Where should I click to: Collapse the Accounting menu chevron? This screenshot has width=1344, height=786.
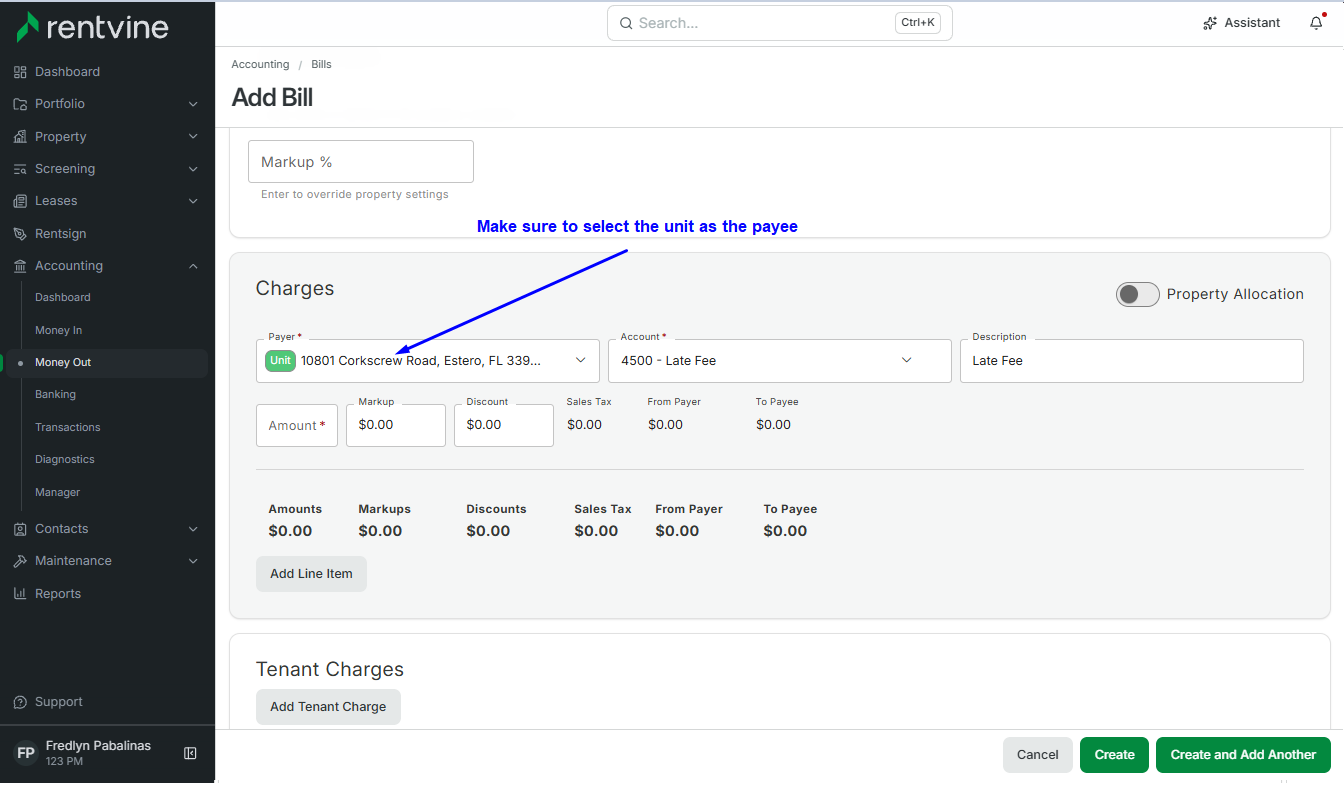click(x=193, y=266)
